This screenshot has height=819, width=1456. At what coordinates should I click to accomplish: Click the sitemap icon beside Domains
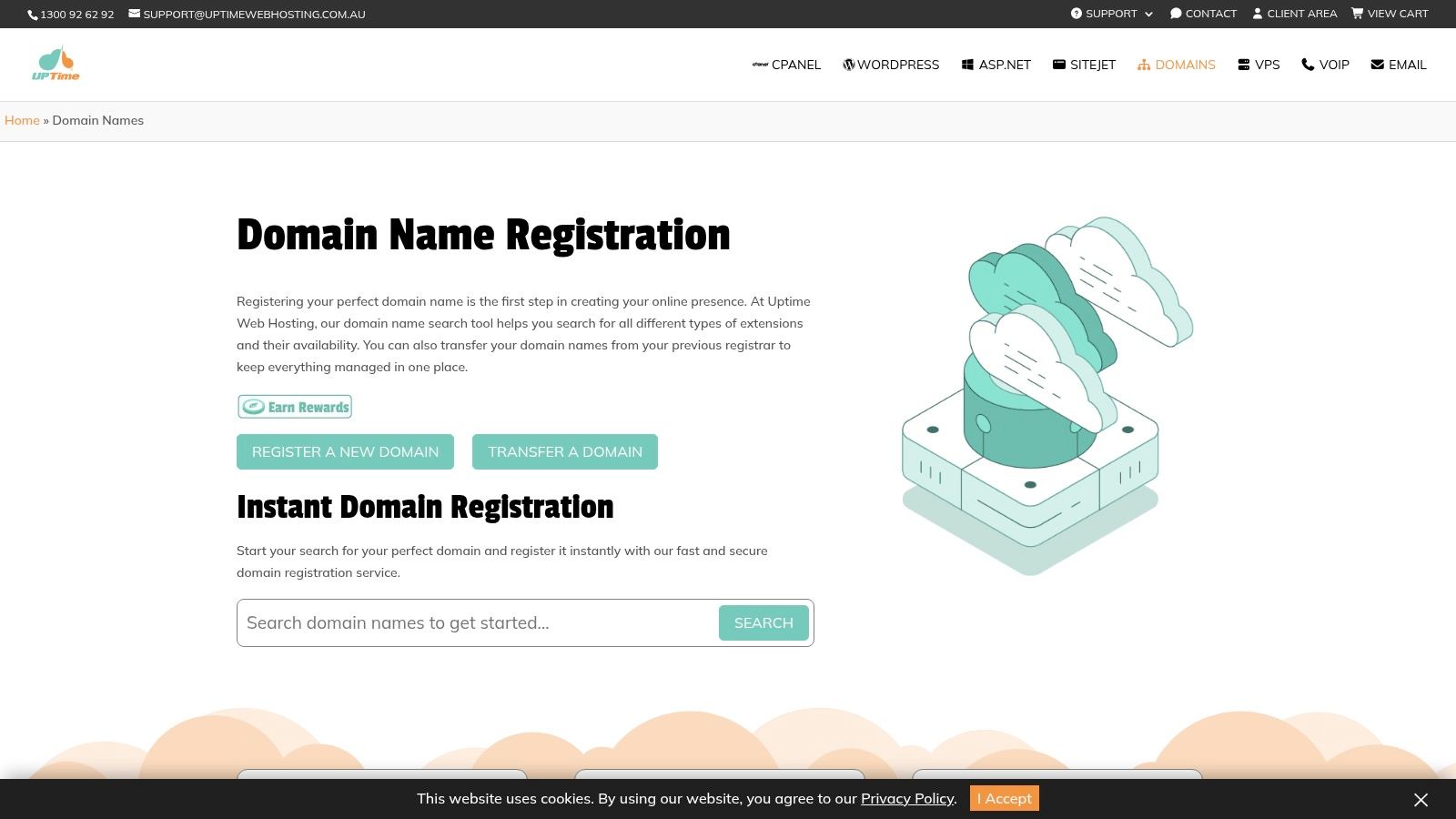click(x=1144, y=65)
